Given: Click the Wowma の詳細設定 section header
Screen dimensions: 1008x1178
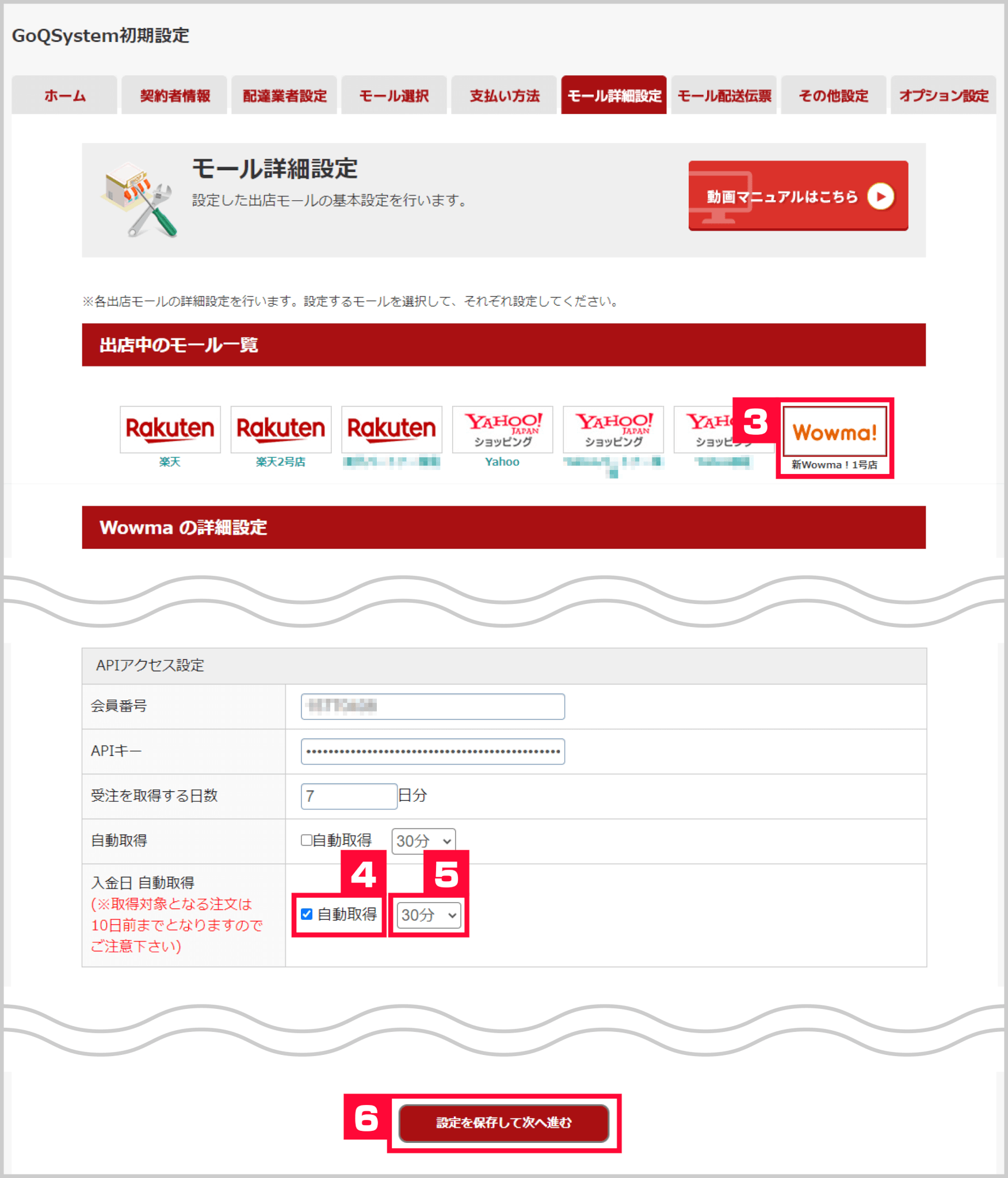Looking at the screenshot, I should (x=504, y=527).
